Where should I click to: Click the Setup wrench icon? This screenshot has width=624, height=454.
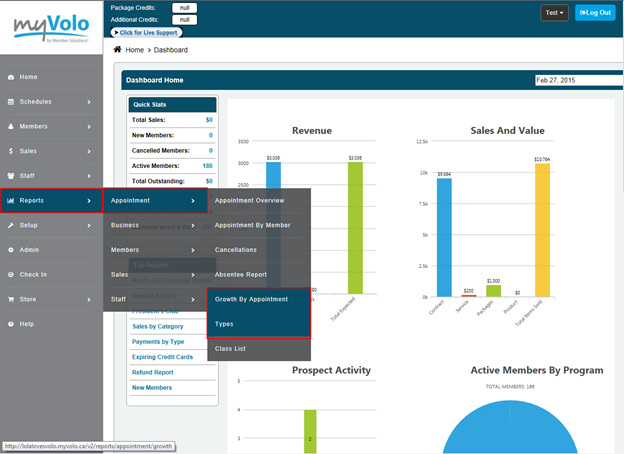coord(11,225)
